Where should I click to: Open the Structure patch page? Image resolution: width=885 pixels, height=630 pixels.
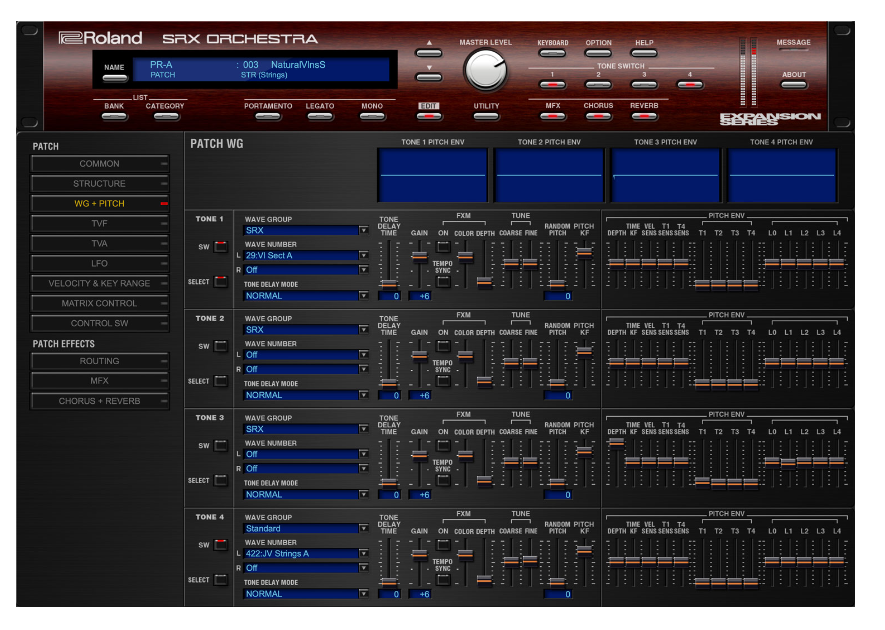(100, 183)
